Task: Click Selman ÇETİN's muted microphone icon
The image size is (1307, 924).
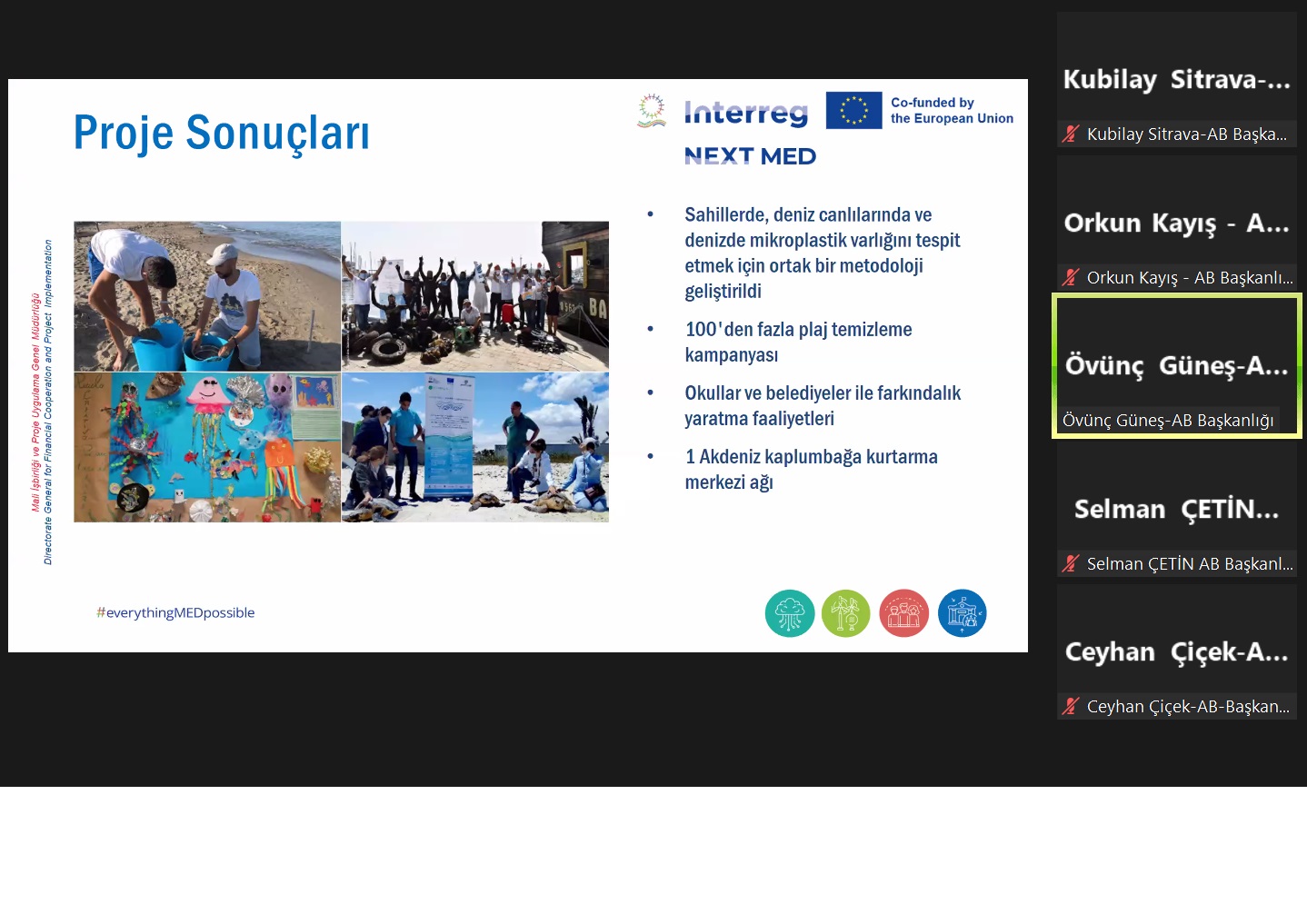Action: point(1071,564)
